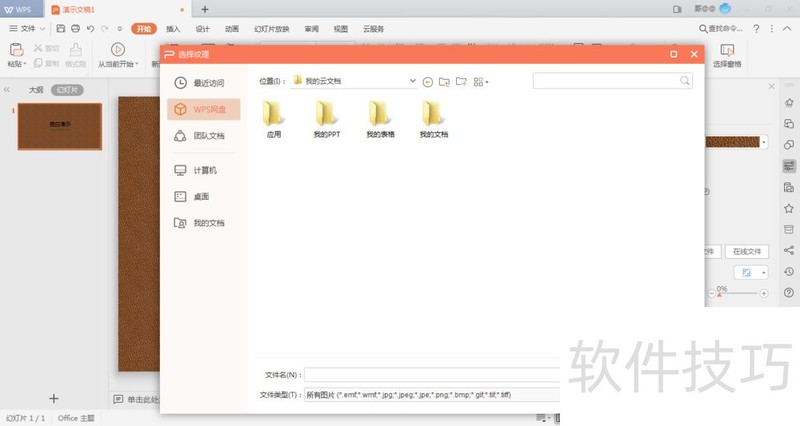The image size is (800, 426).
Task: Click the magnifier icon in dialog search
Action: pos(685,81)
